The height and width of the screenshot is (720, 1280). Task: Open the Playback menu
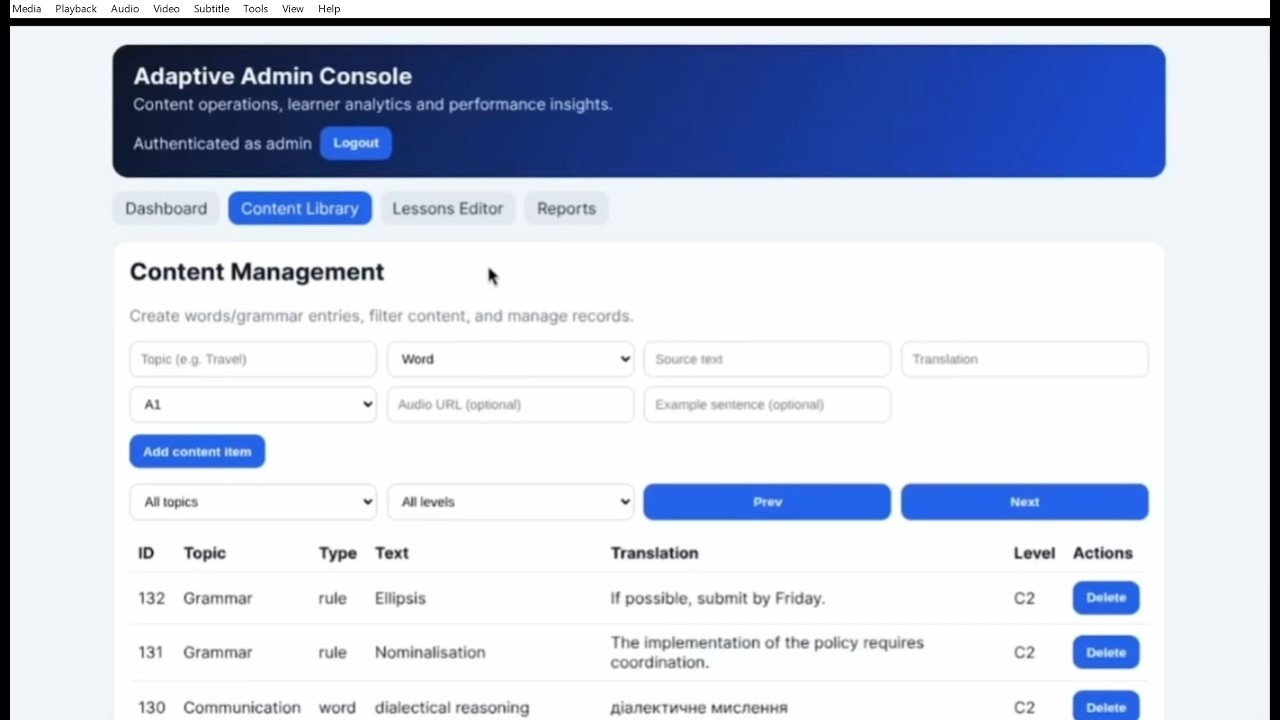[76, 9]
